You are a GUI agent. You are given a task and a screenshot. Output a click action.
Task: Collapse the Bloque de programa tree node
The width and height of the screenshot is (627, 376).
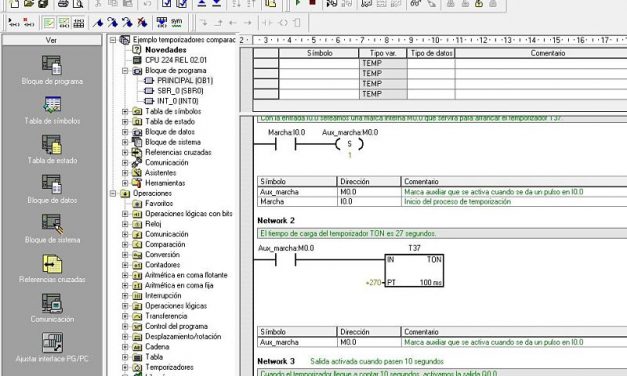click(125, 70)
